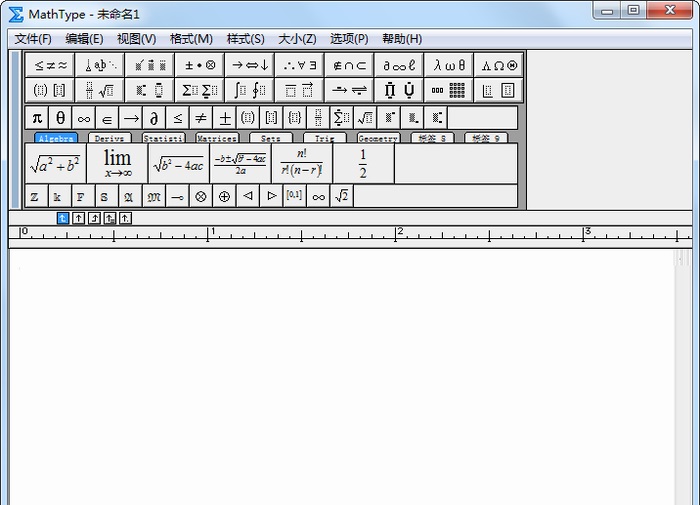Open the 文件(F) menu
Screen dimensions: 700x505
coord(33,39)
